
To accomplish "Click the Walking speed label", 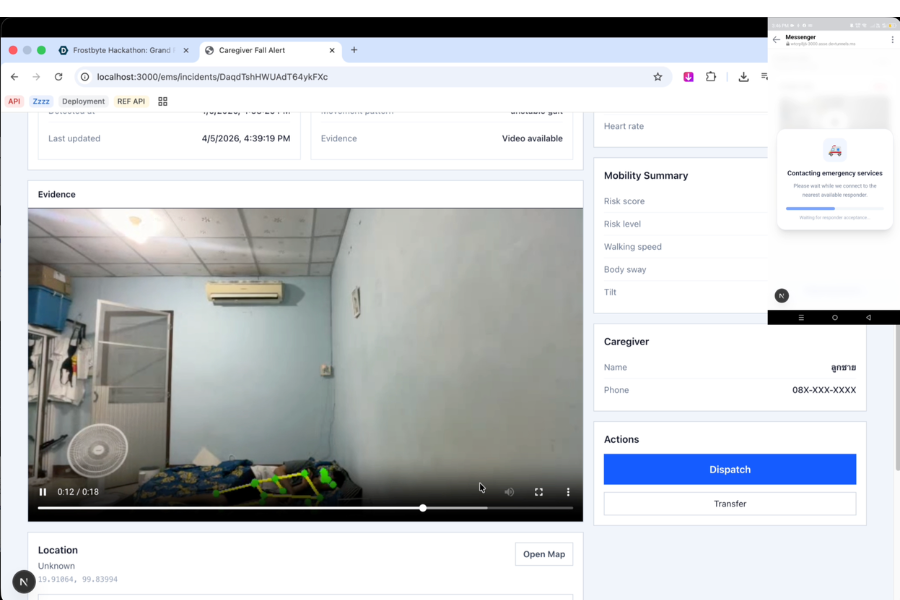I will click(633, 246).
